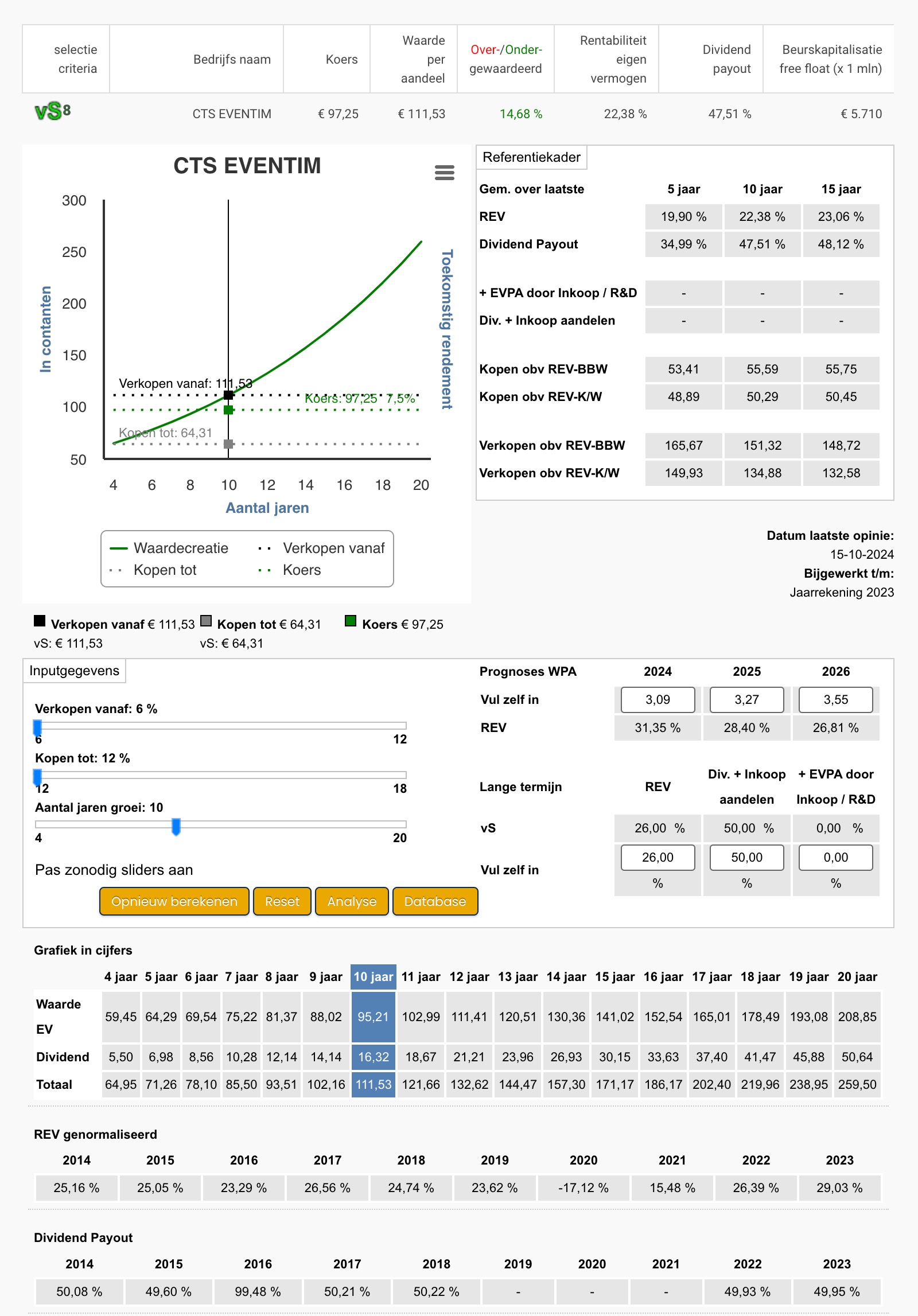Click the CTS EVENTIM company name cell
Screen dimensions: 918x1316
[x=232, y=114]
